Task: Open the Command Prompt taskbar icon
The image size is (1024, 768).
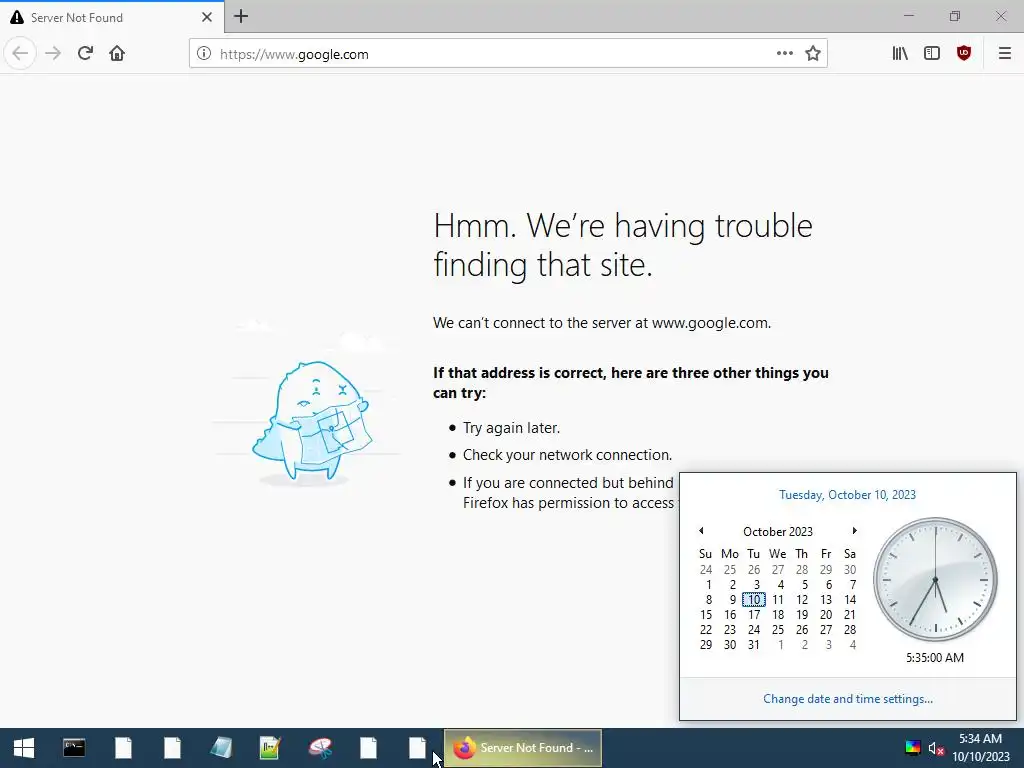Action: coord(74,748)
